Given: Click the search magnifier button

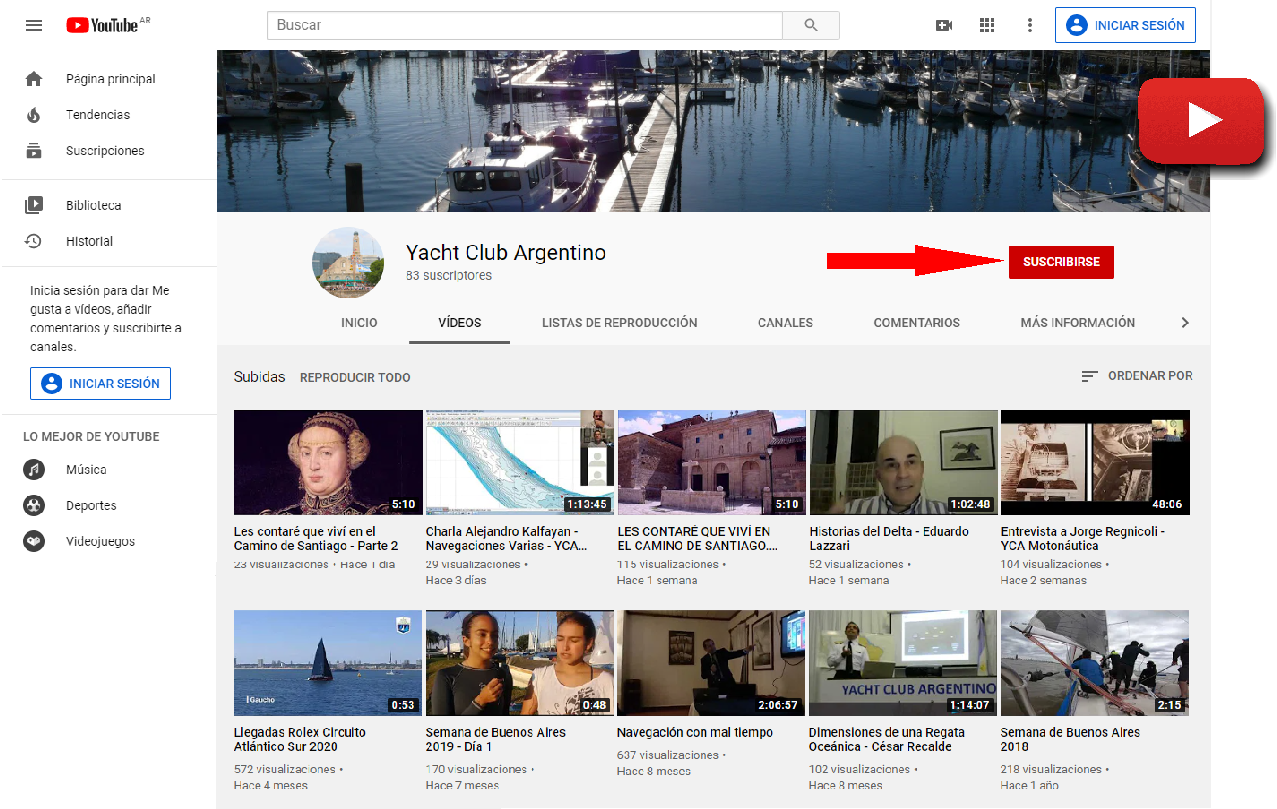Looking at the screenshot, I should point(810,25).
